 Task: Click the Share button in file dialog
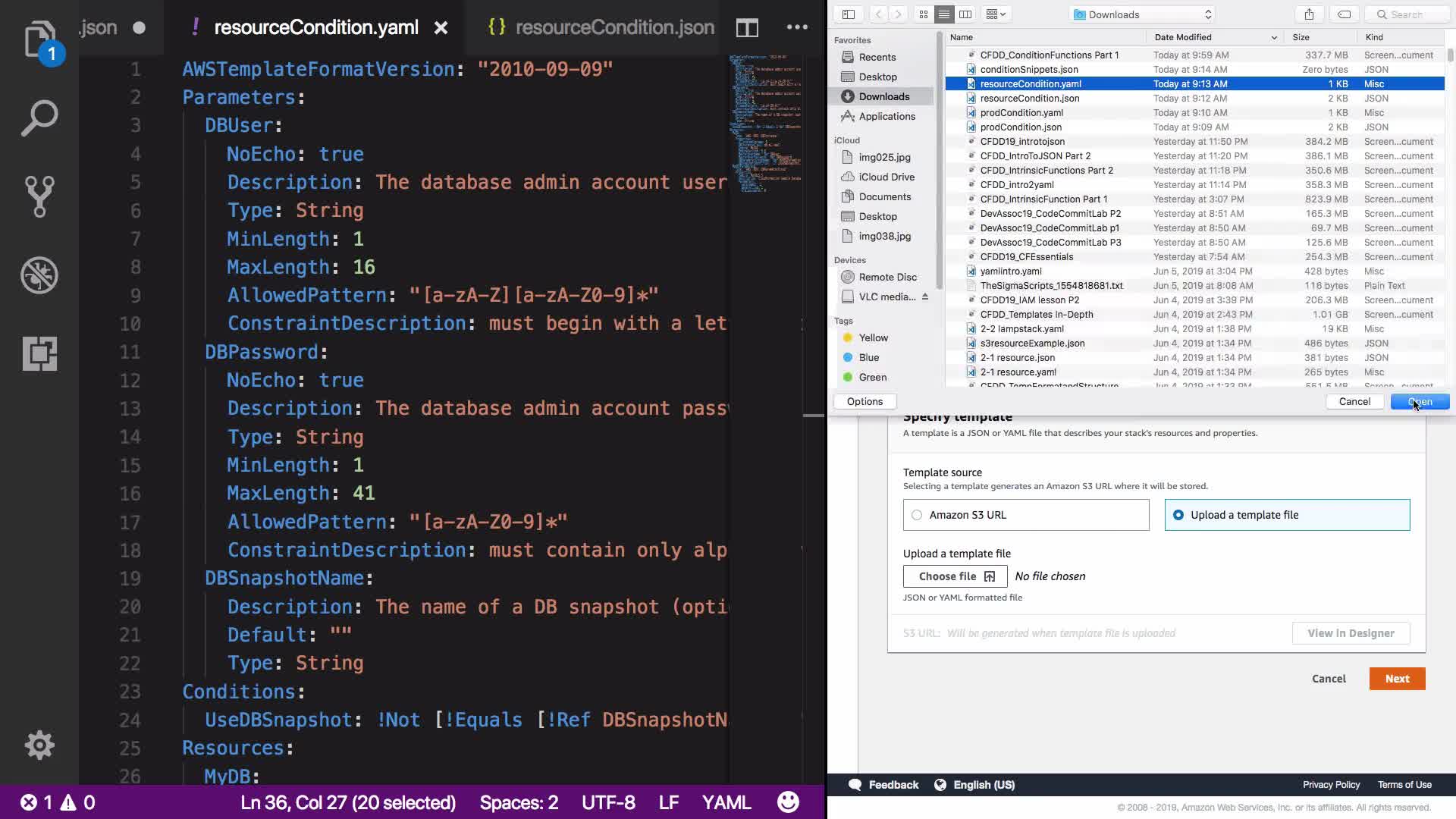tap(1309, 14)
